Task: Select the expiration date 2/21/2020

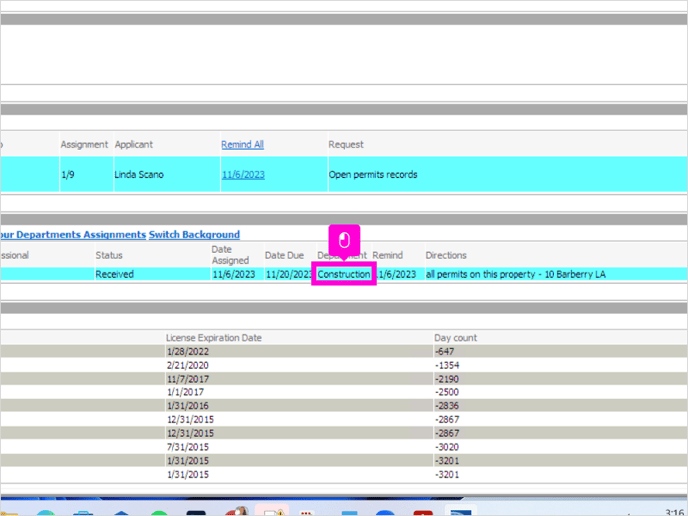Action: pos(188,365)
